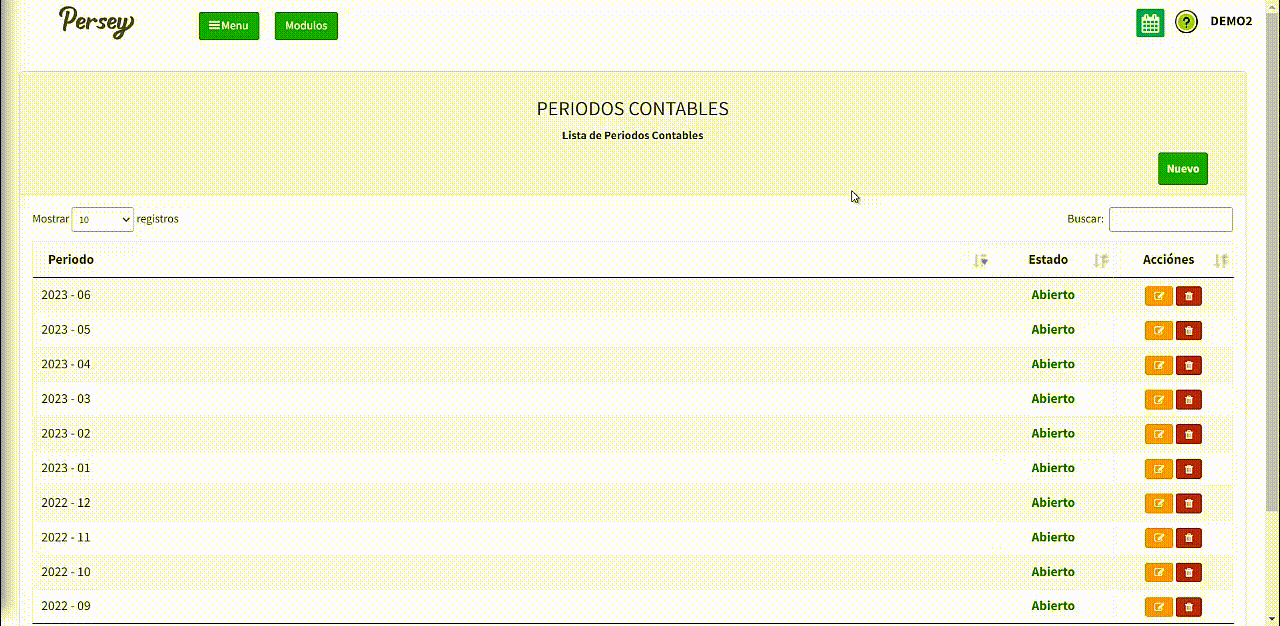1280x626 pixels.
Task: Sort table by Periodo column
Action: coord(70,260)
